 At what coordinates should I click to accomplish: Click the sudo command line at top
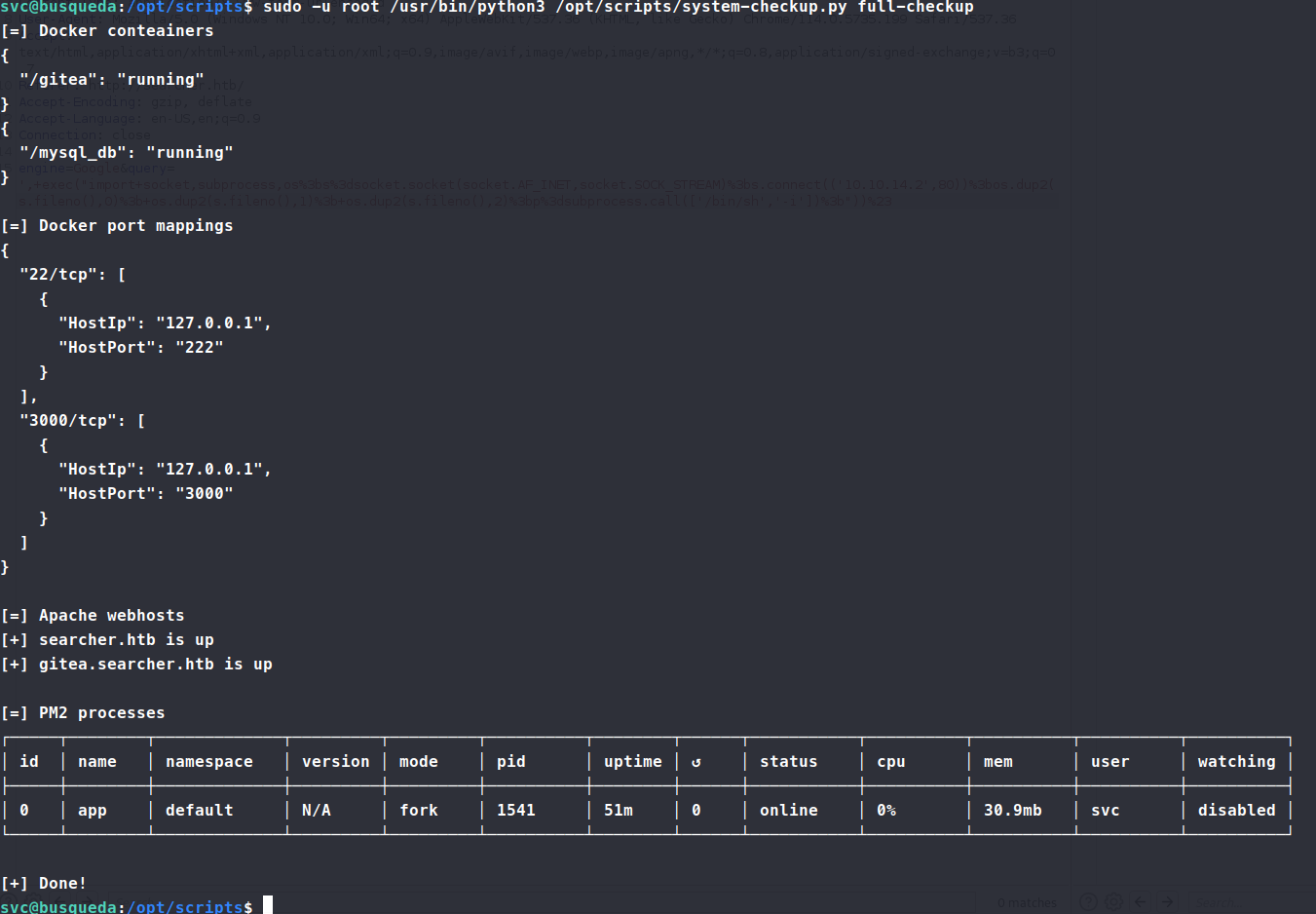coord(618,8)
